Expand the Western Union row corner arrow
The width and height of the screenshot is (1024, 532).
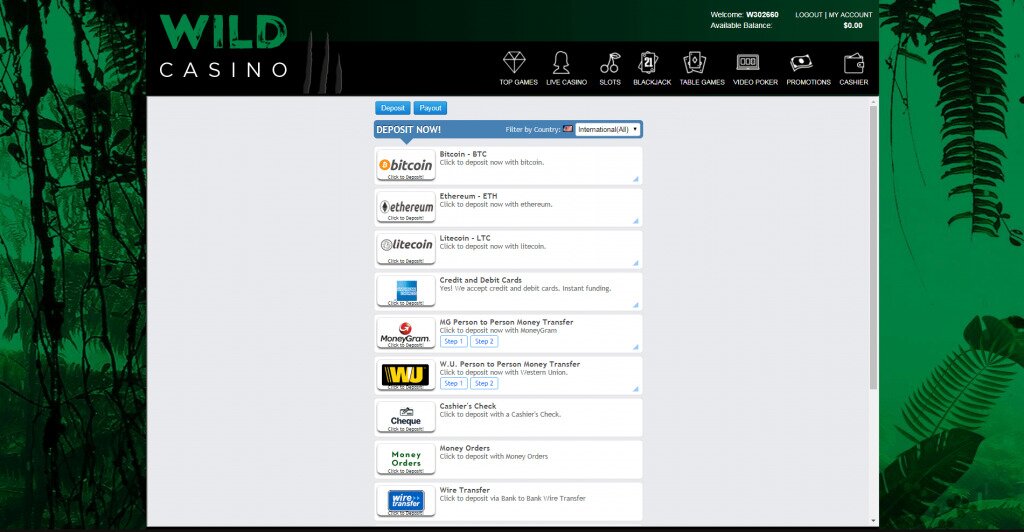(635, 389)
